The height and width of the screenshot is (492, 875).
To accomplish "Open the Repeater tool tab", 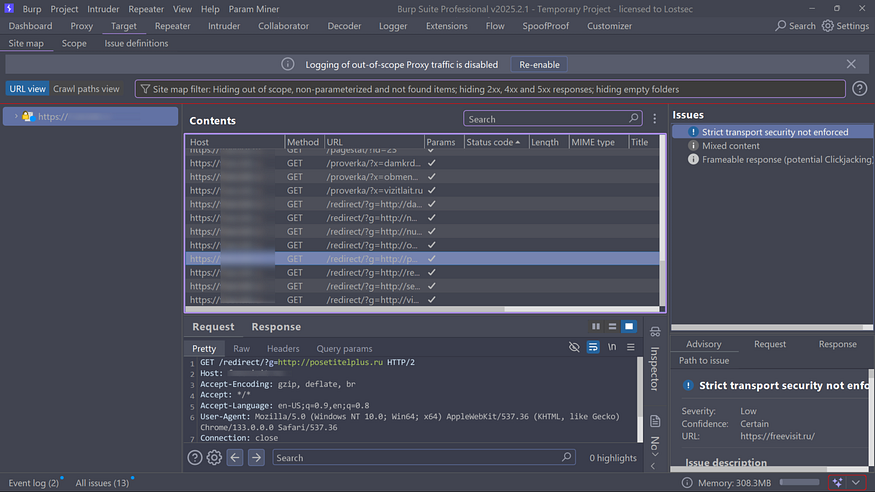I will 172,26.
